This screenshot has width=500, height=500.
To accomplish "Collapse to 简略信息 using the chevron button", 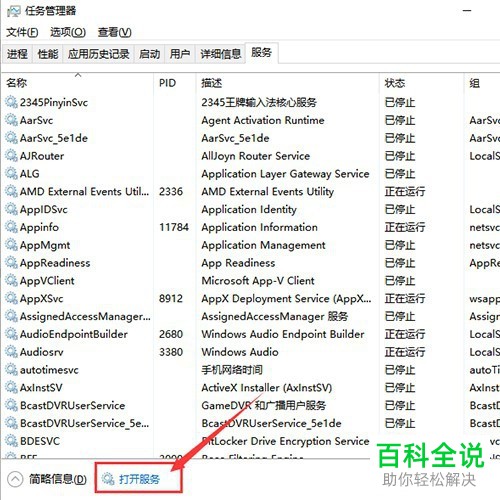I will [15, 479].
